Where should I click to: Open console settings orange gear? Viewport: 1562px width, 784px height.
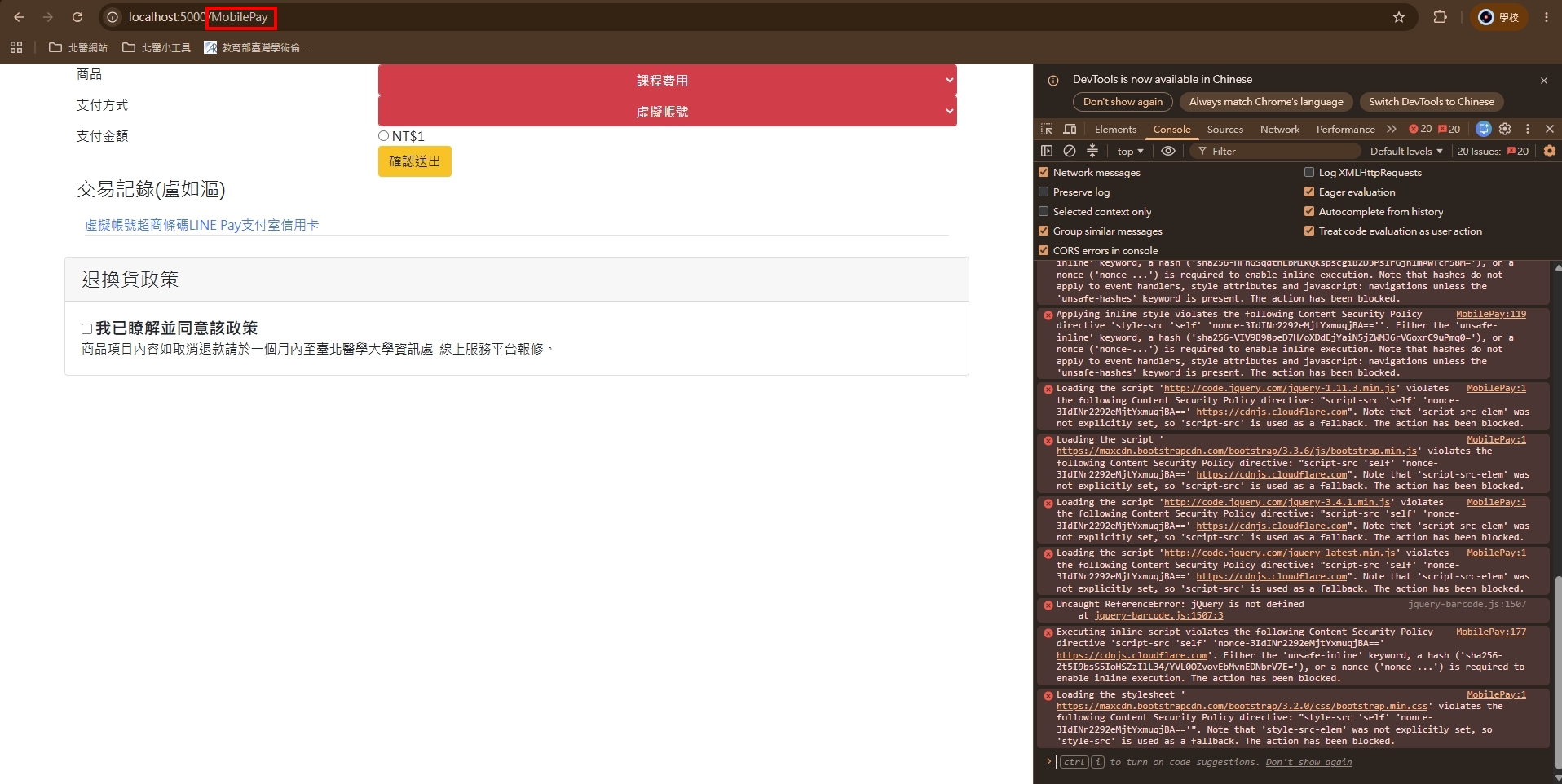click(x=1550, y=151)
